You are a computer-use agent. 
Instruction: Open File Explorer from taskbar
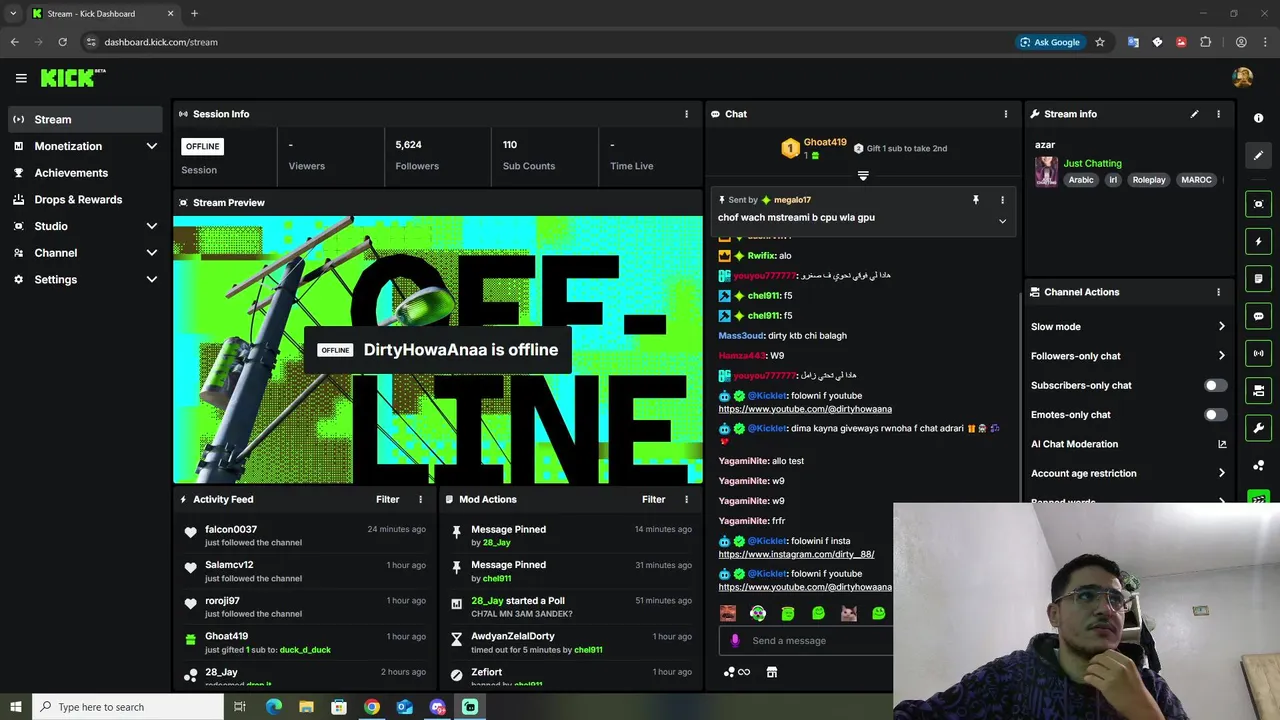[x=306, y=707]
